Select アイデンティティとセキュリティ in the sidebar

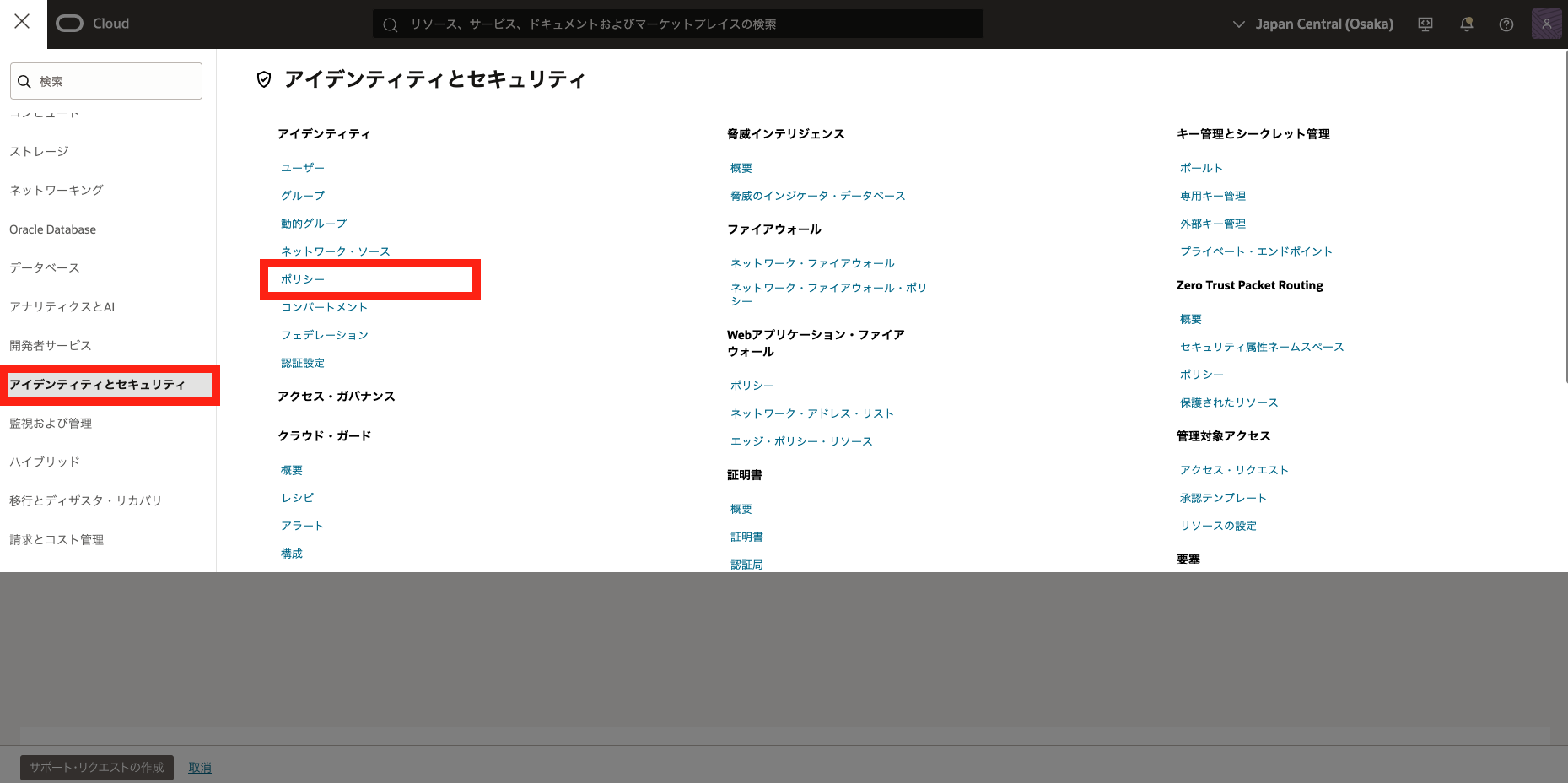(x=97, y=385)
